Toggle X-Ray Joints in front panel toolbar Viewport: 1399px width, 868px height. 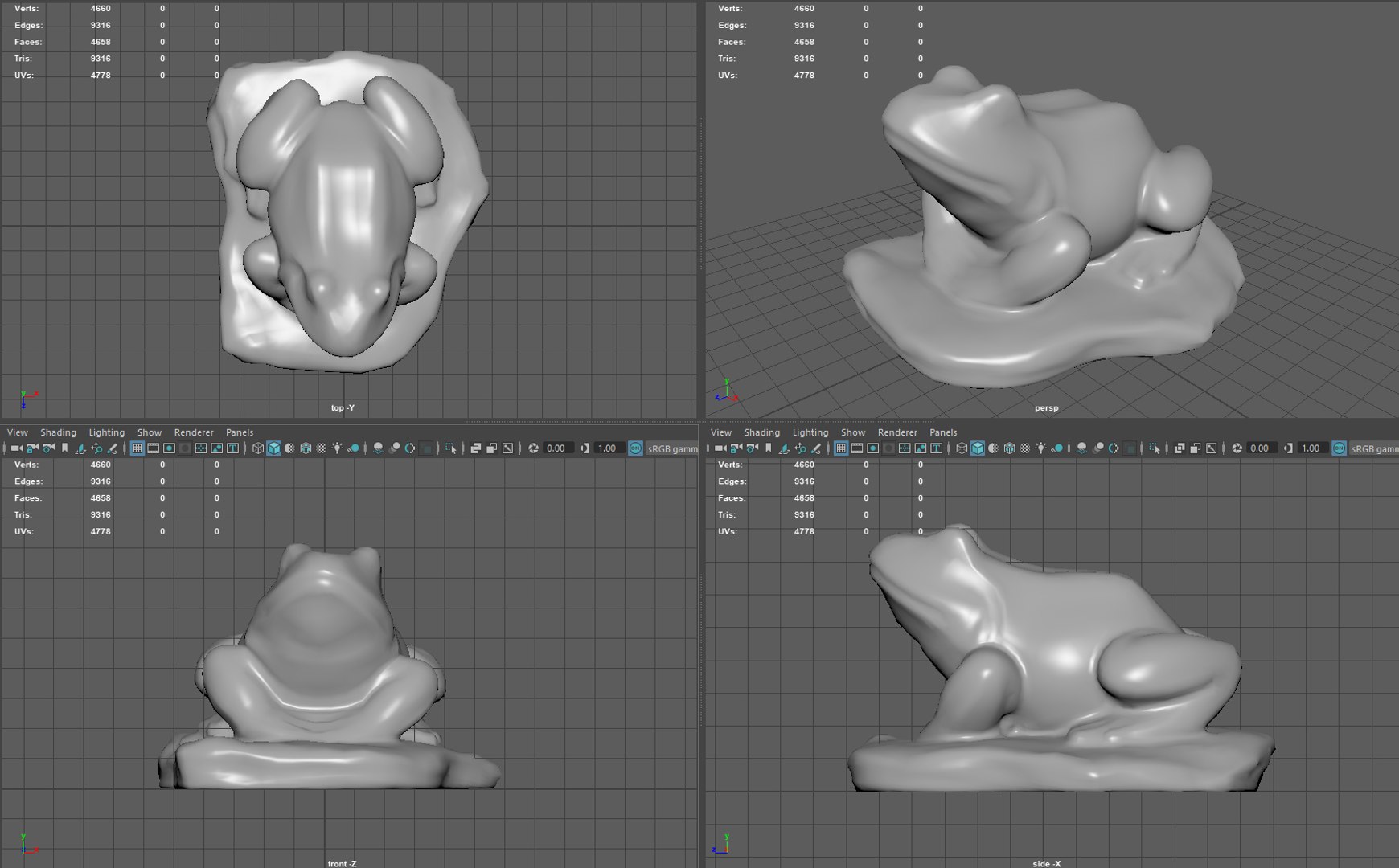coord(508,448)
